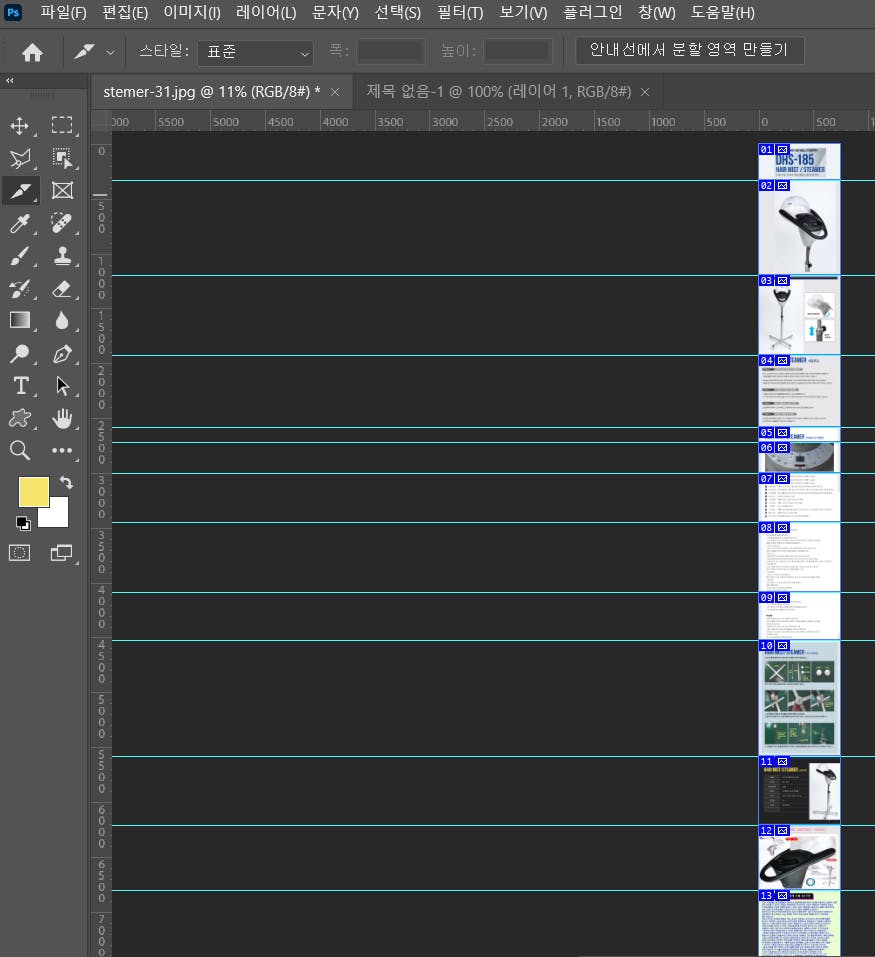Expand the toolbar with double-arrow button
This screenshot has width=875, height=957.
click(10, 81)
